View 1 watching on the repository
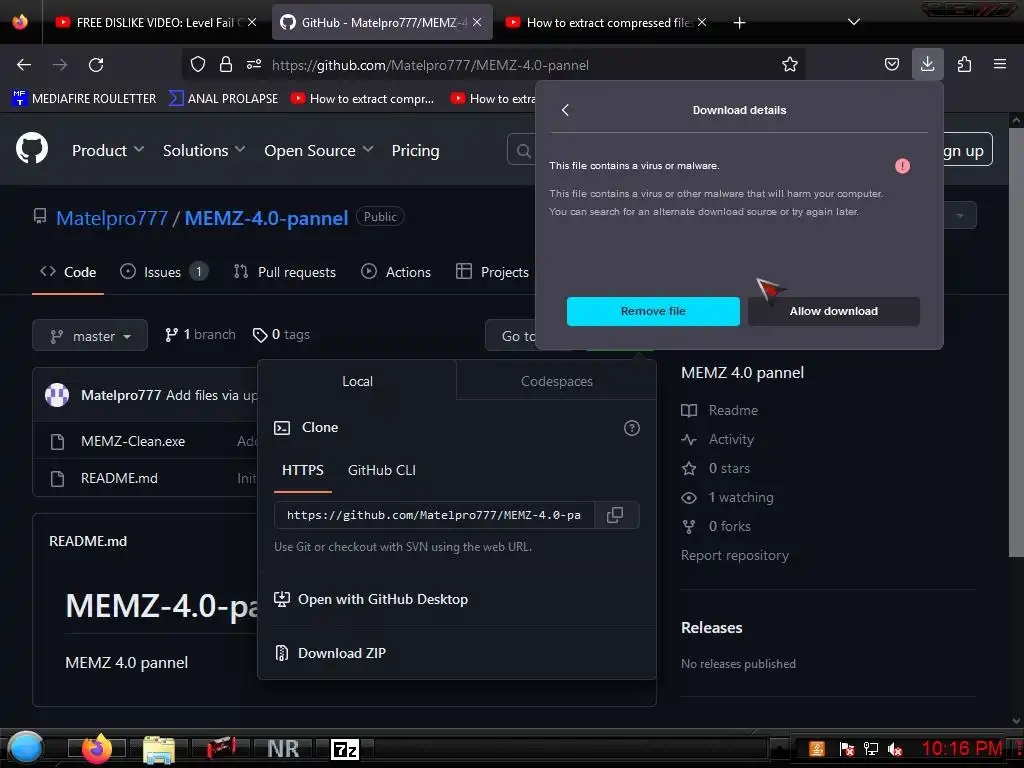This screenshot has height=768, width=1024. pyautogui.click(x=728, y=498)
